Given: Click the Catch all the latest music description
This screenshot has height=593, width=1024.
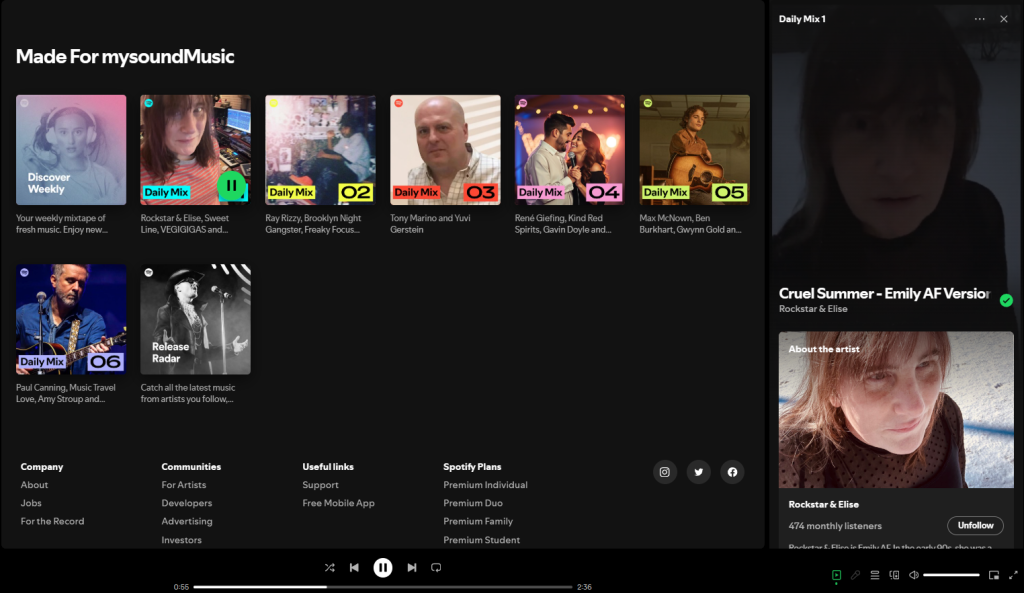Looking at the screenshot, I should (x=187, y=393).
